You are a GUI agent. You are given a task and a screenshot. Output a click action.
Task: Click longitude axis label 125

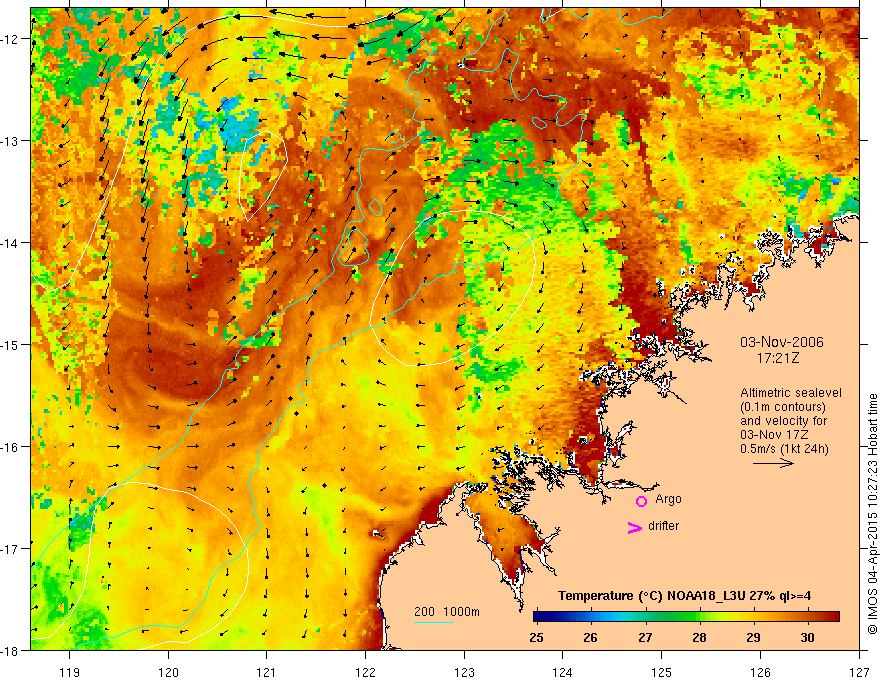tap(662, 672)
